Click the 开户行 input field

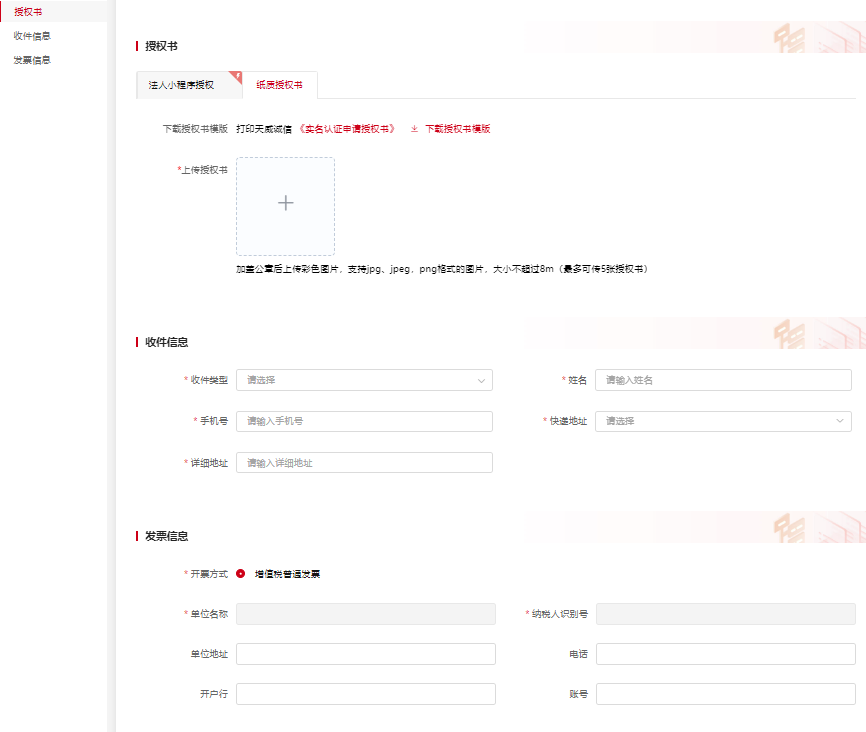coord(365,694)
